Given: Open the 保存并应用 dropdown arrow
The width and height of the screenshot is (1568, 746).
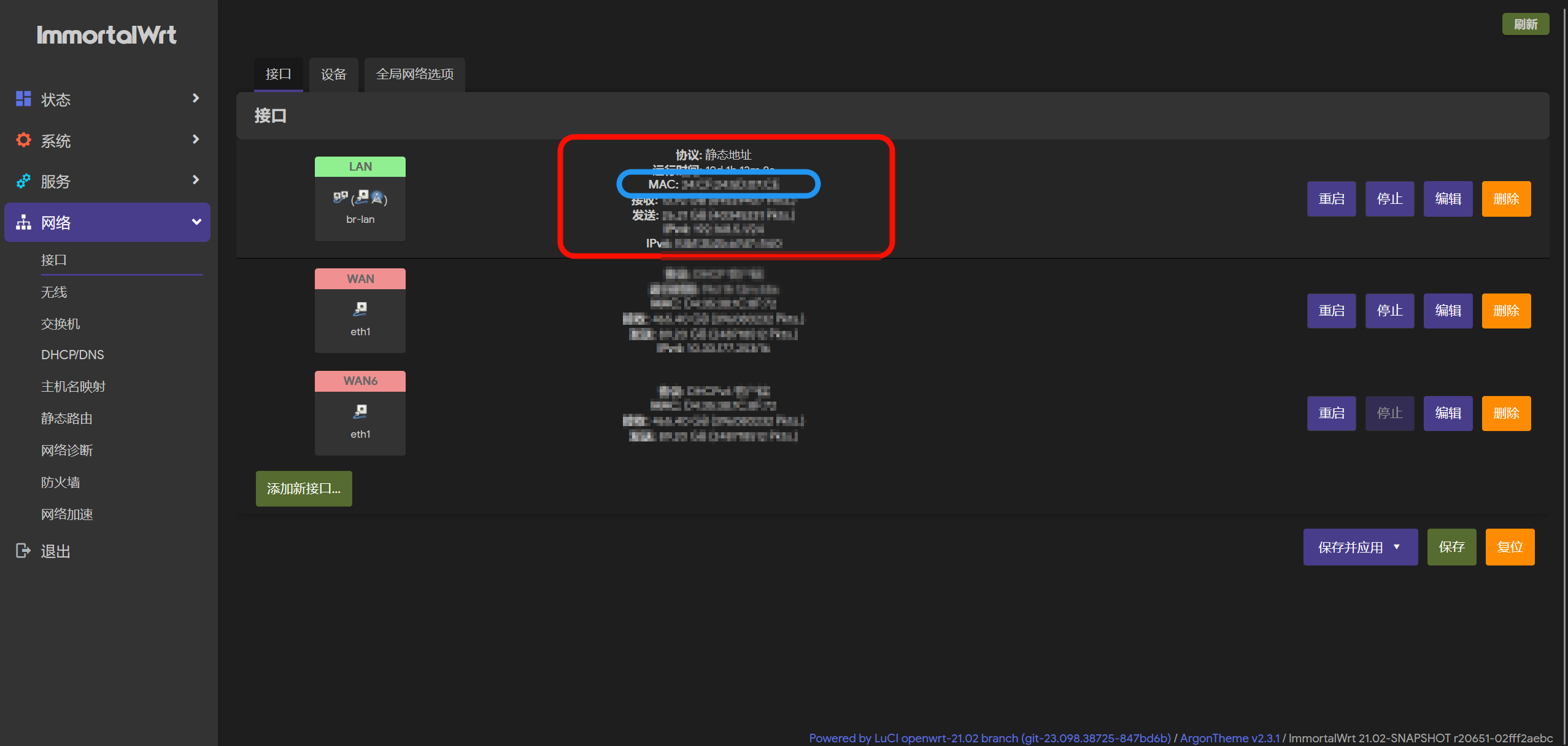Looking at the screenshot, I should click(1397, 547).
